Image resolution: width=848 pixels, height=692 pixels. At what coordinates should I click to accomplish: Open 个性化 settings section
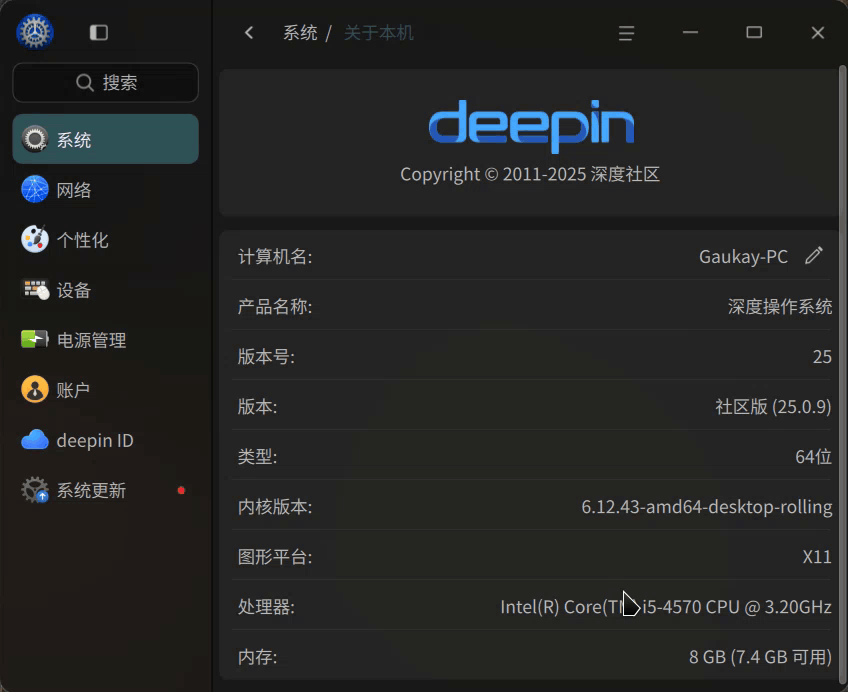(x=105, y=239)
